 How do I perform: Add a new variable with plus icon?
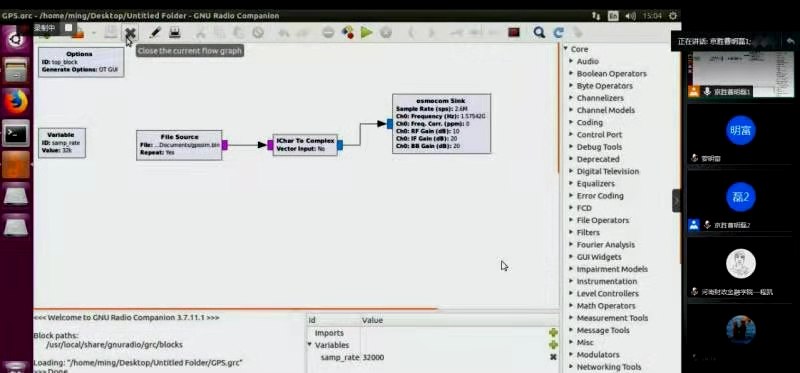tap(553, 345)
